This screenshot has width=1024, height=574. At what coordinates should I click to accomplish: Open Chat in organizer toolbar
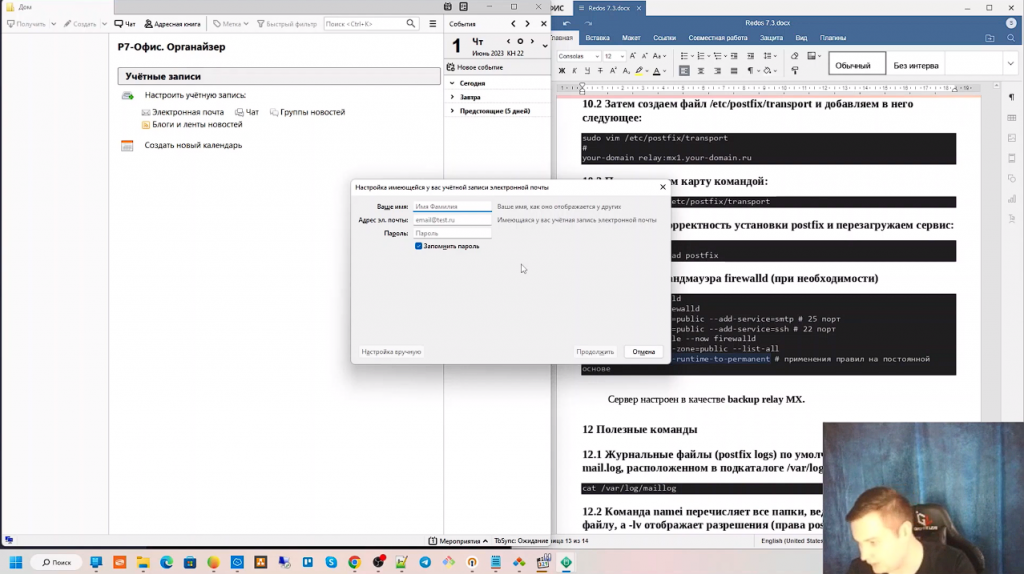[x=125, y=24]
